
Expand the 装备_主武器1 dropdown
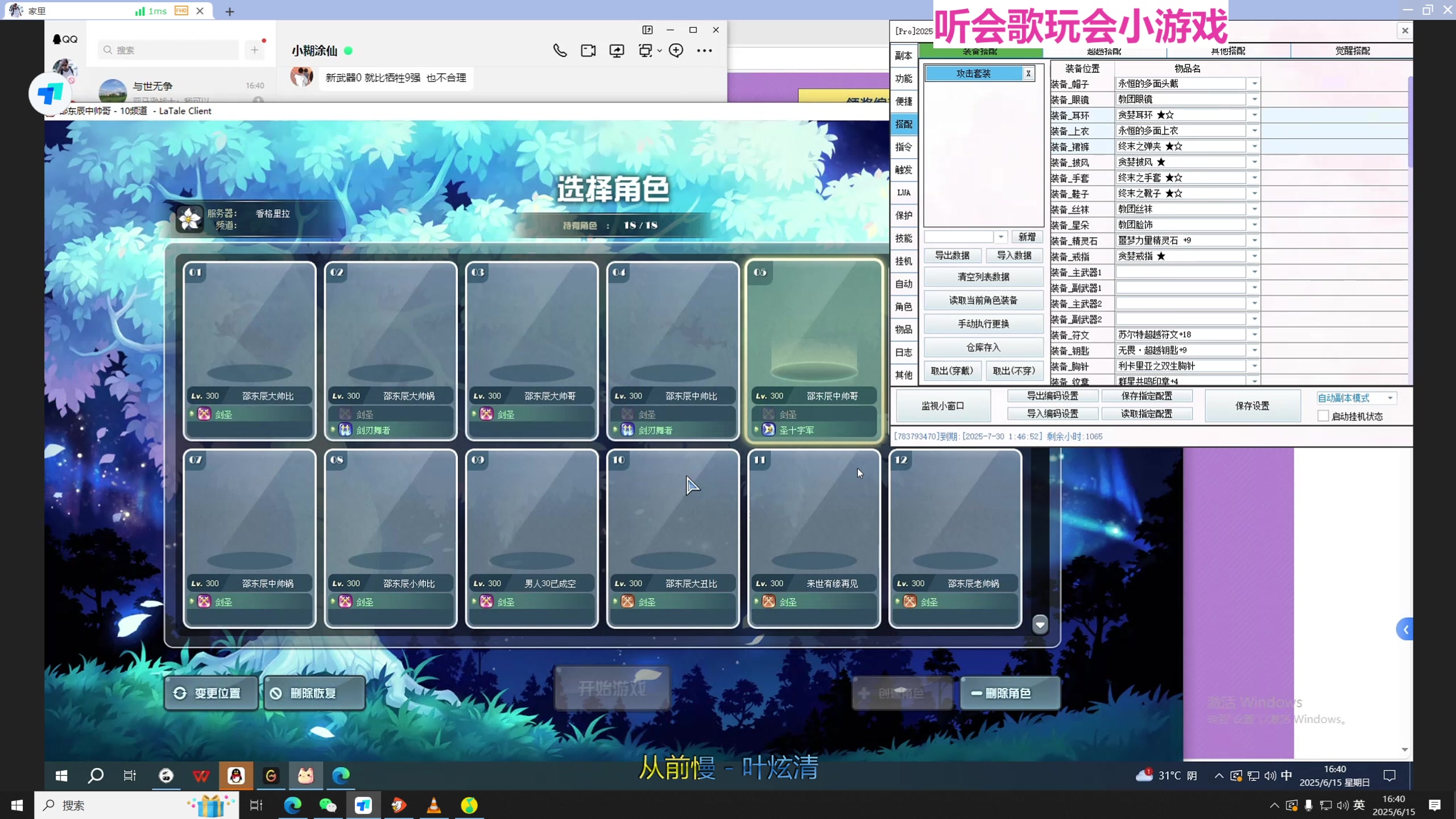click(1255, 272)
